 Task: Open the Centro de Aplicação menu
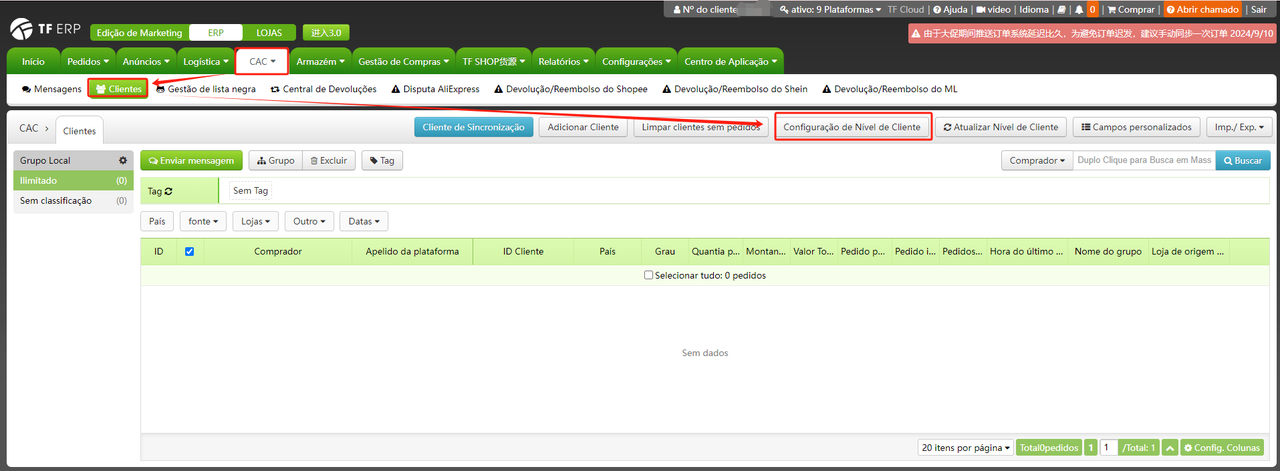tap(730, 61)
